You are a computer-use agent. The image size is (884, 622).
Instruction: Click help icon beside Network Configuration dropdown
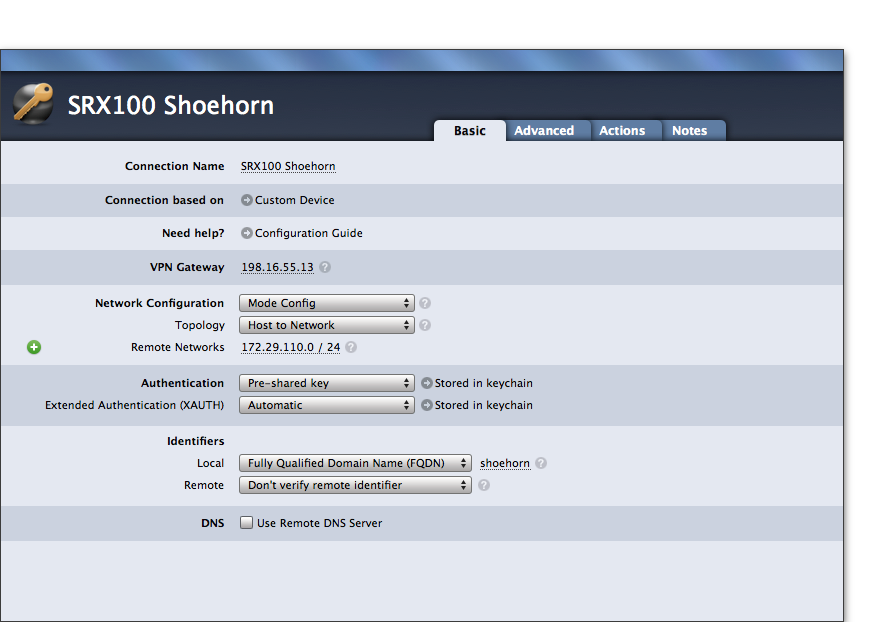[x=425, y=303]
